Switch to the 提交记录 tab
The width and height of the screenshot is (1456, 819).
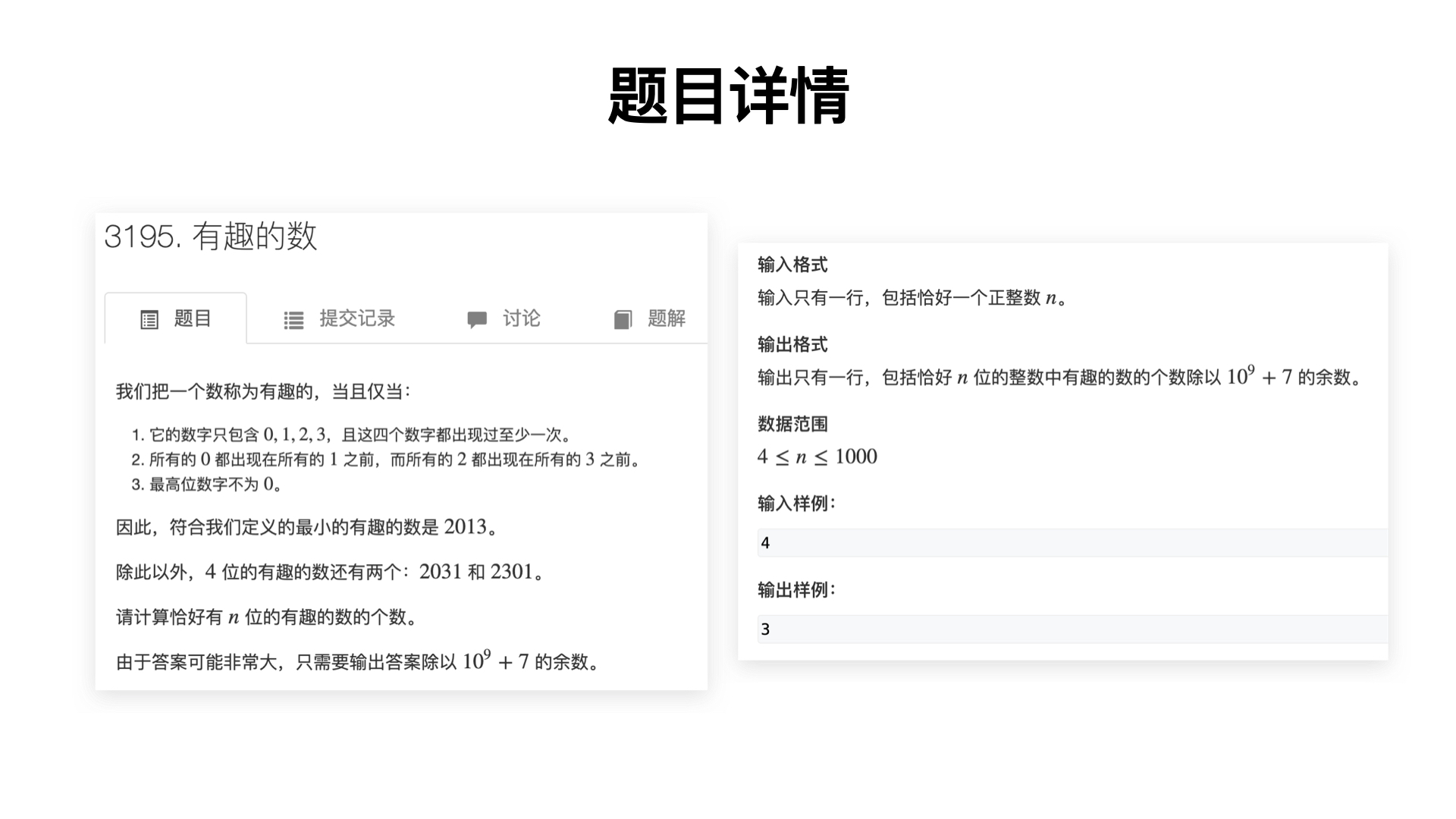pyautogui.click(x=357, y=318)
